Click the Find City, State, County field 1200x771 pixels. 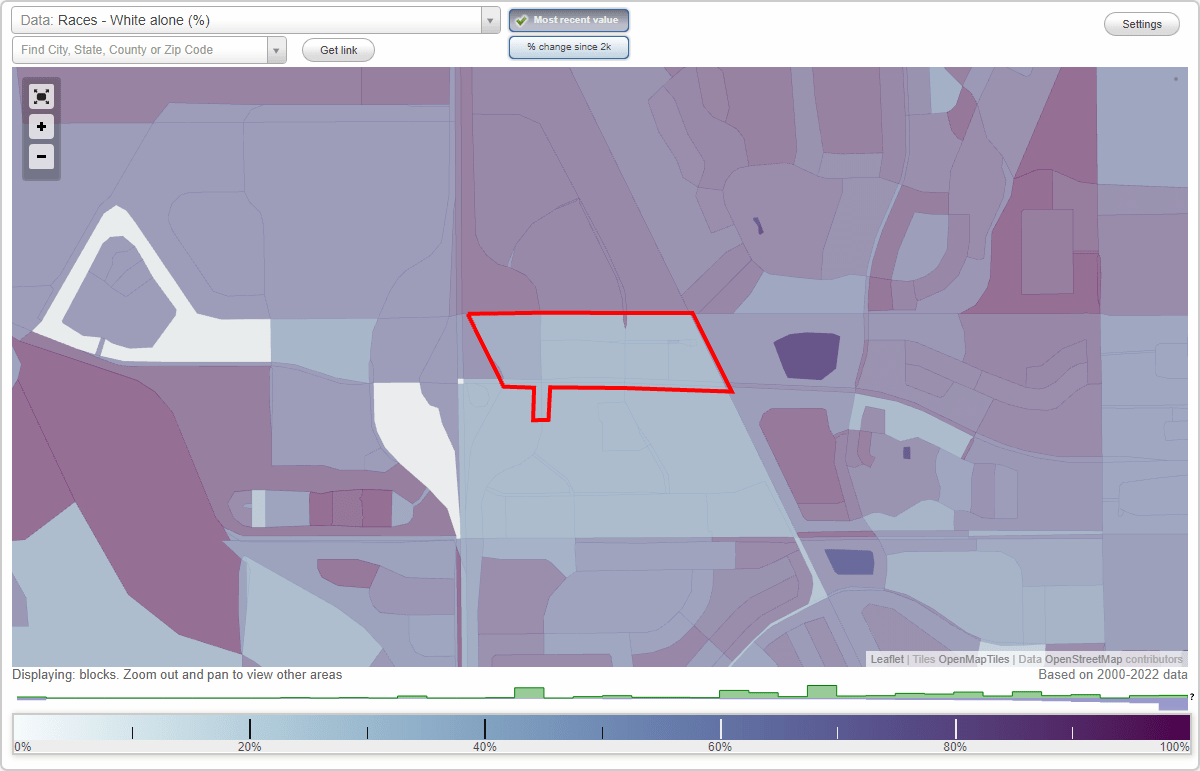coord(140,50)
